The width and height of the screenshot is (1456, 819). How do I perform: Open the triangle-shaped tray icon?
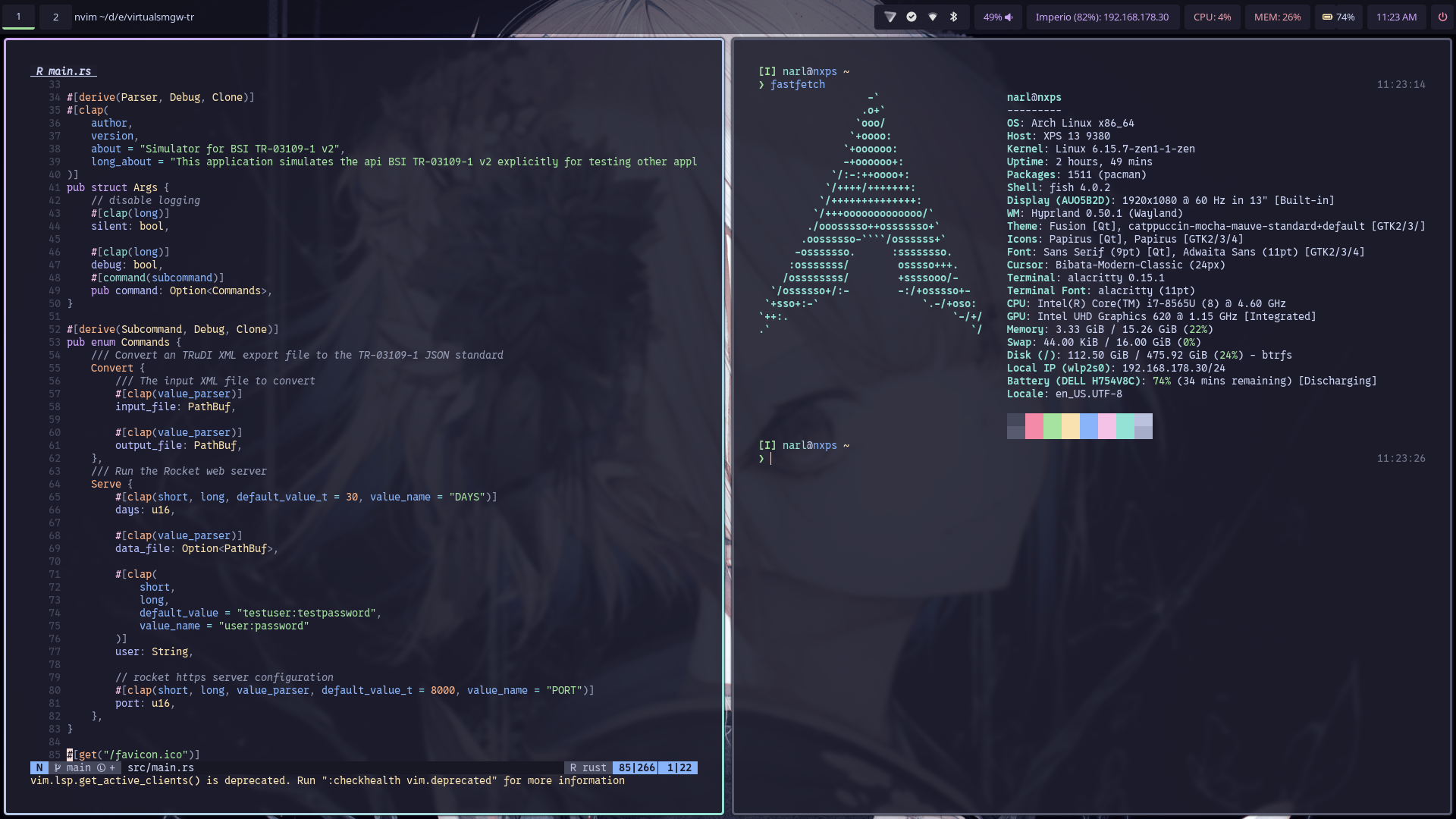pos(890,17)
